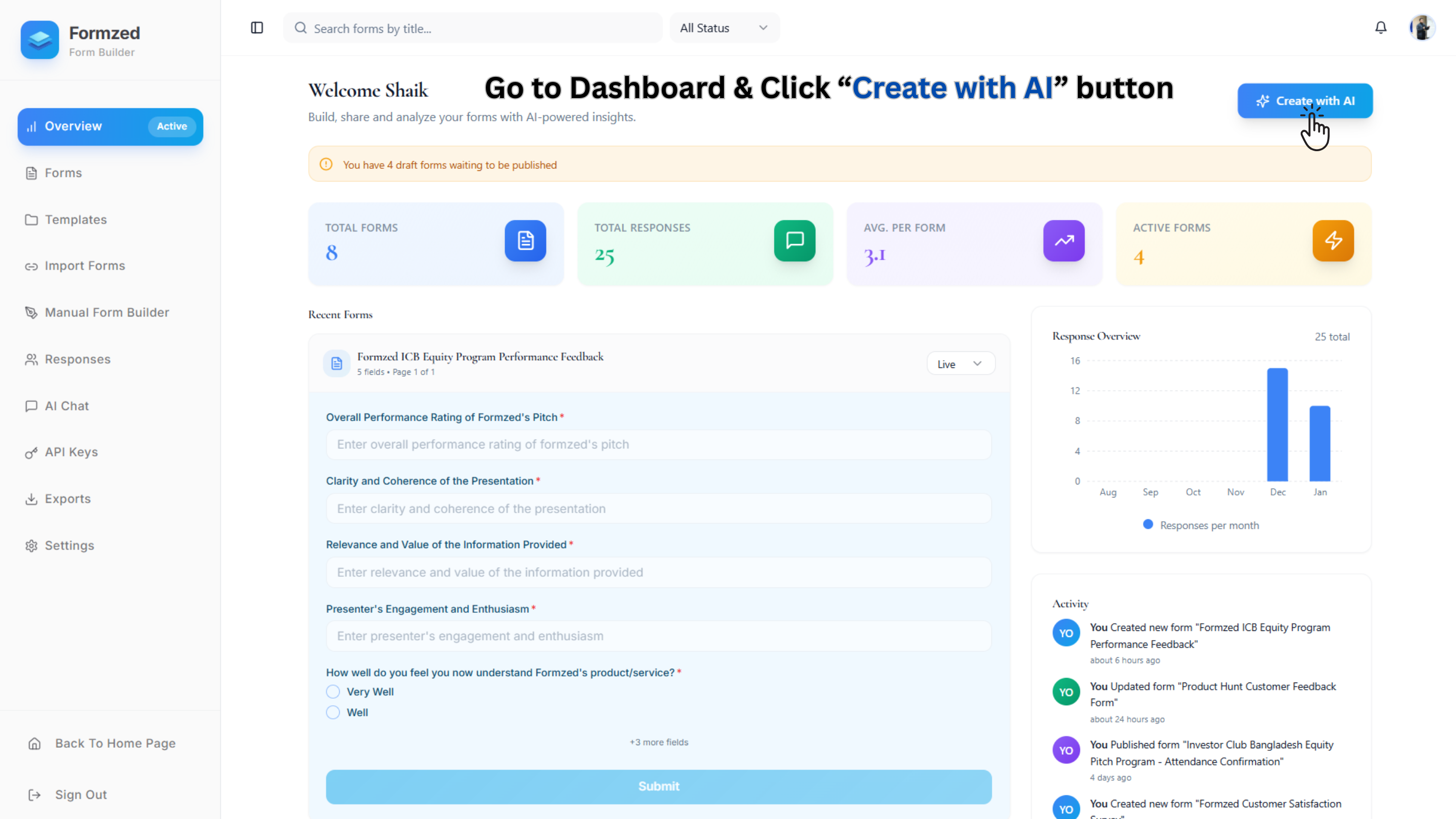Click the Formzed logo icon
Viewport: 1456px width, 819px height.
[x=39, y=40]
